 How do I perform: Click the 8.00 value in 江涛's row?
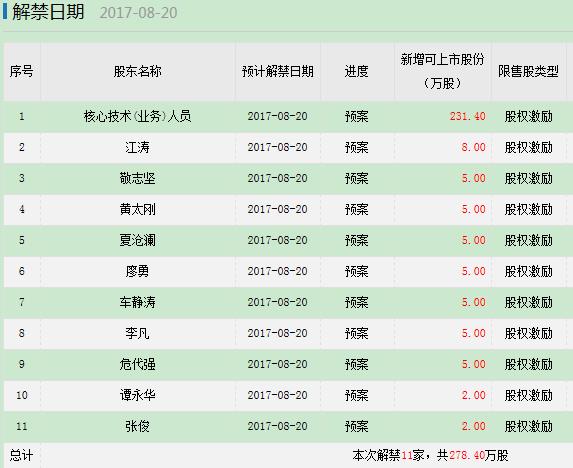(473, 147)
